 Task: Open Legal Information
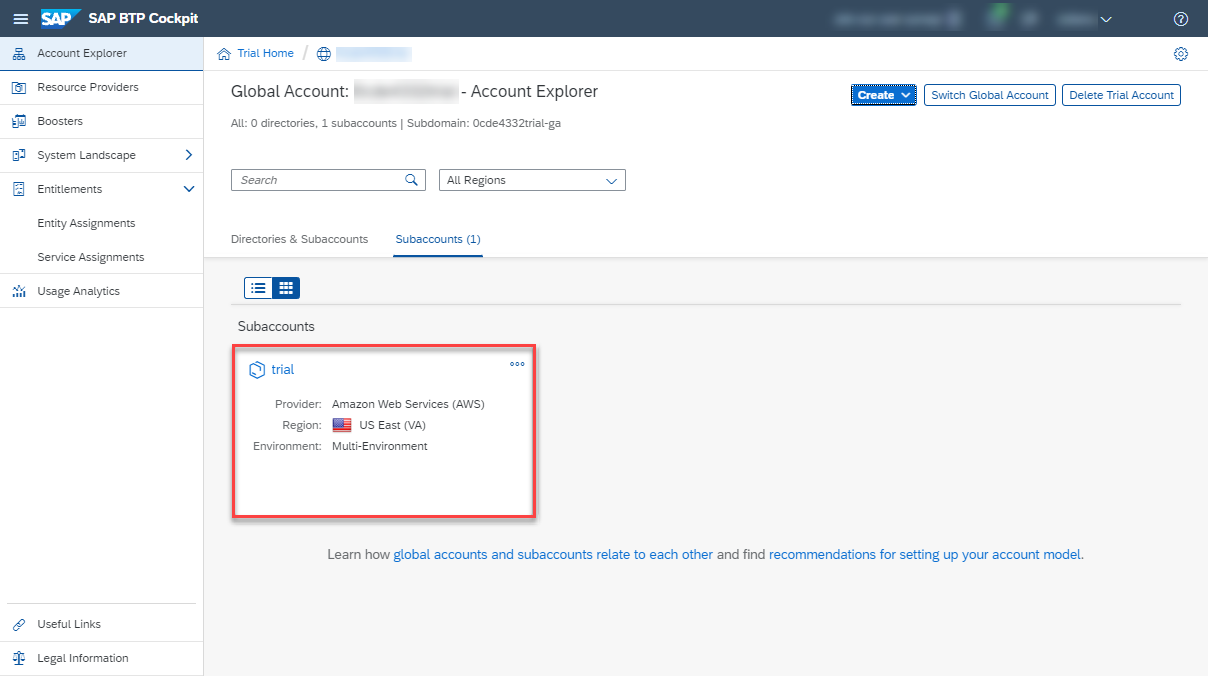point(102,659)
